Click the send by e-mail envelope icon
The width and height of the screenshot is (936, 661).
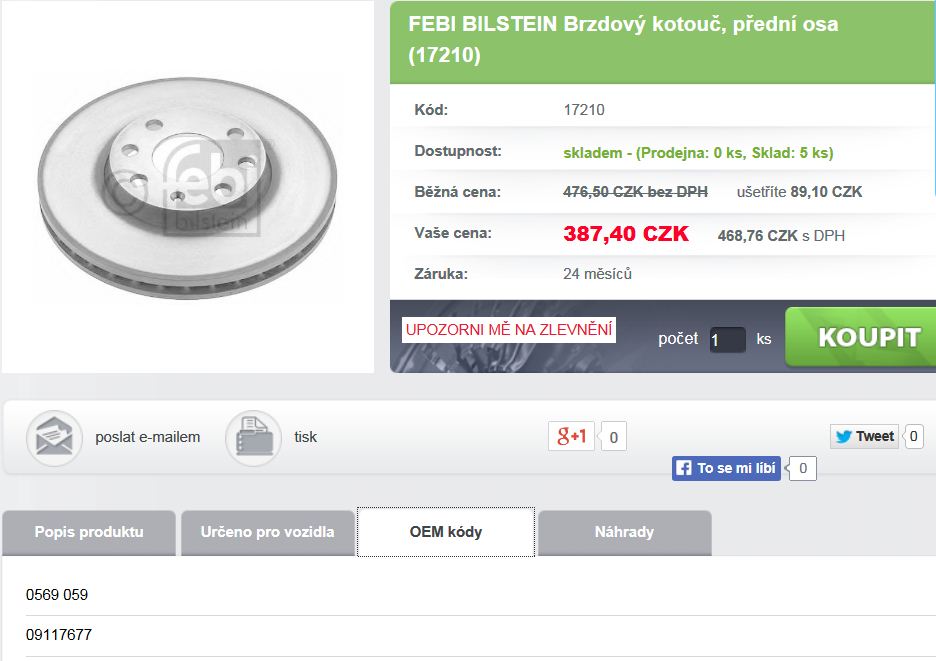pyautogui.click(x=54, y=438)
